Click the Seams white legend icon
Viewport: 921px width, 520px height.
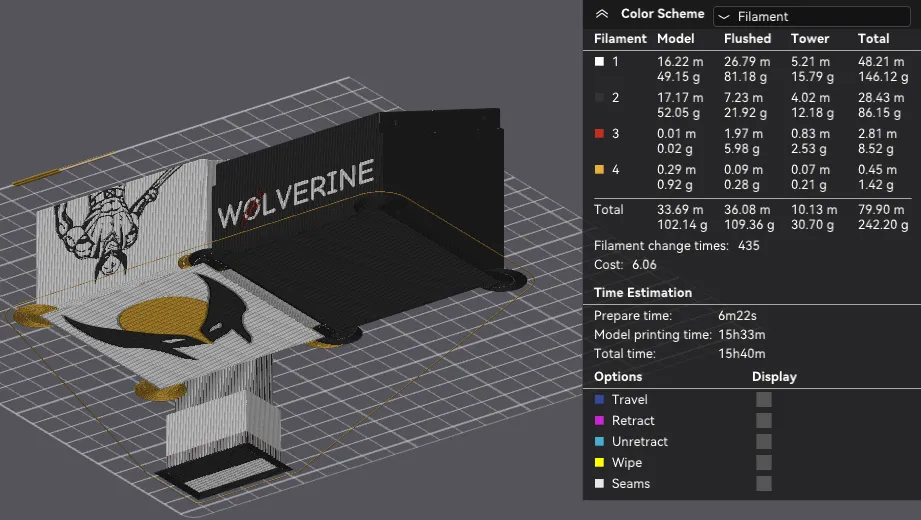point(599,484)
